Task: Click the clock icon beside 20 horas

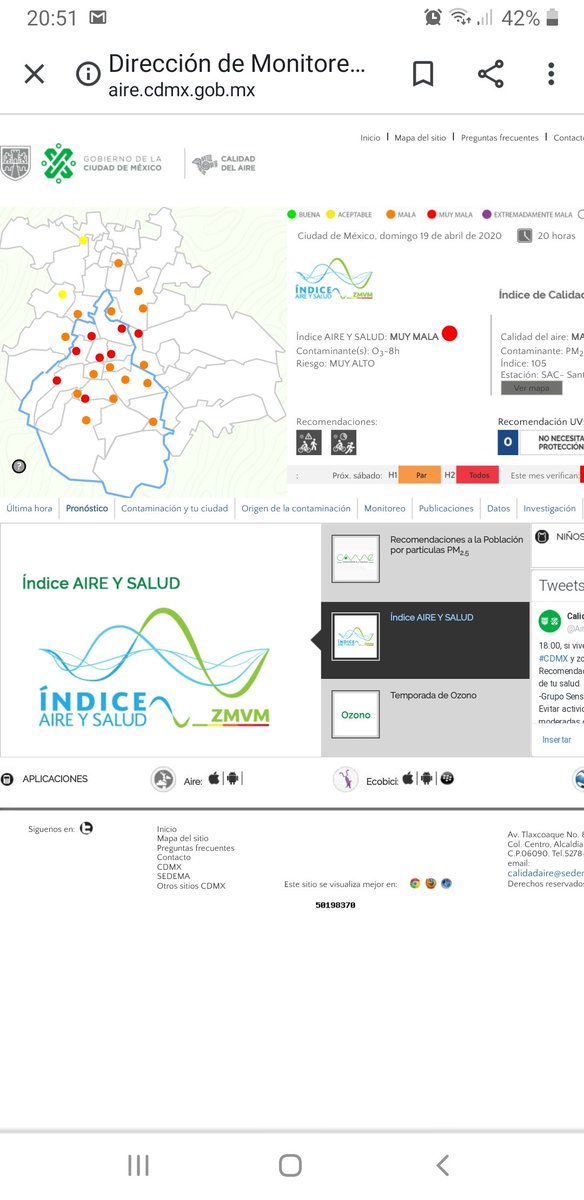Action: point(525,236)
